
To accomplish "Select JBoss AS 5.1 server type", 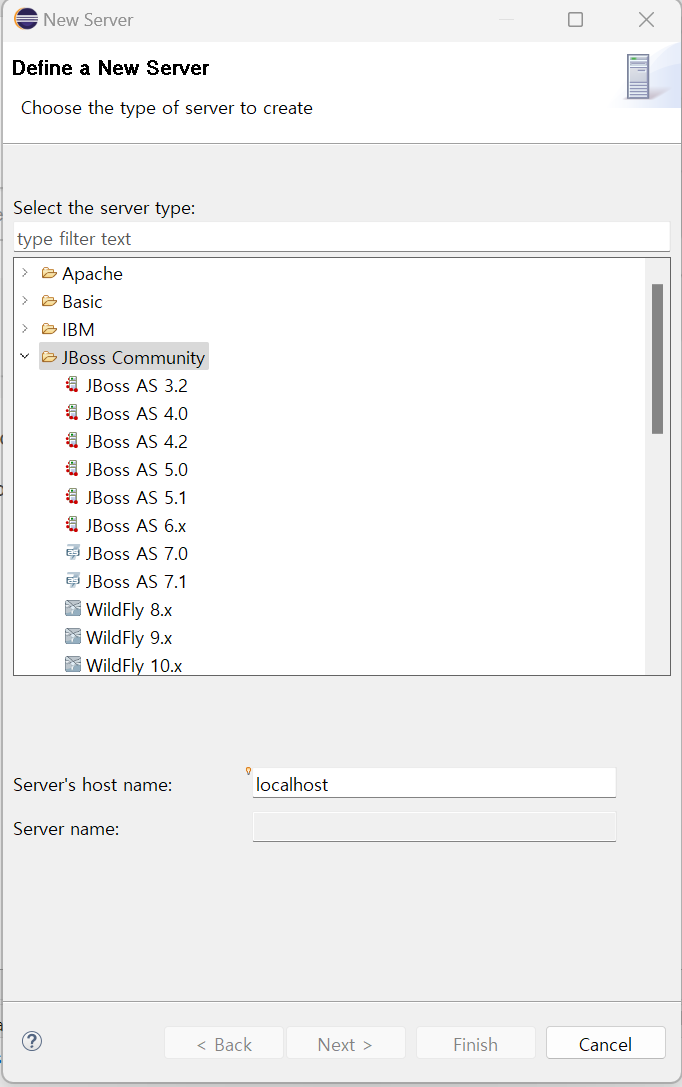I will point(136,498).
